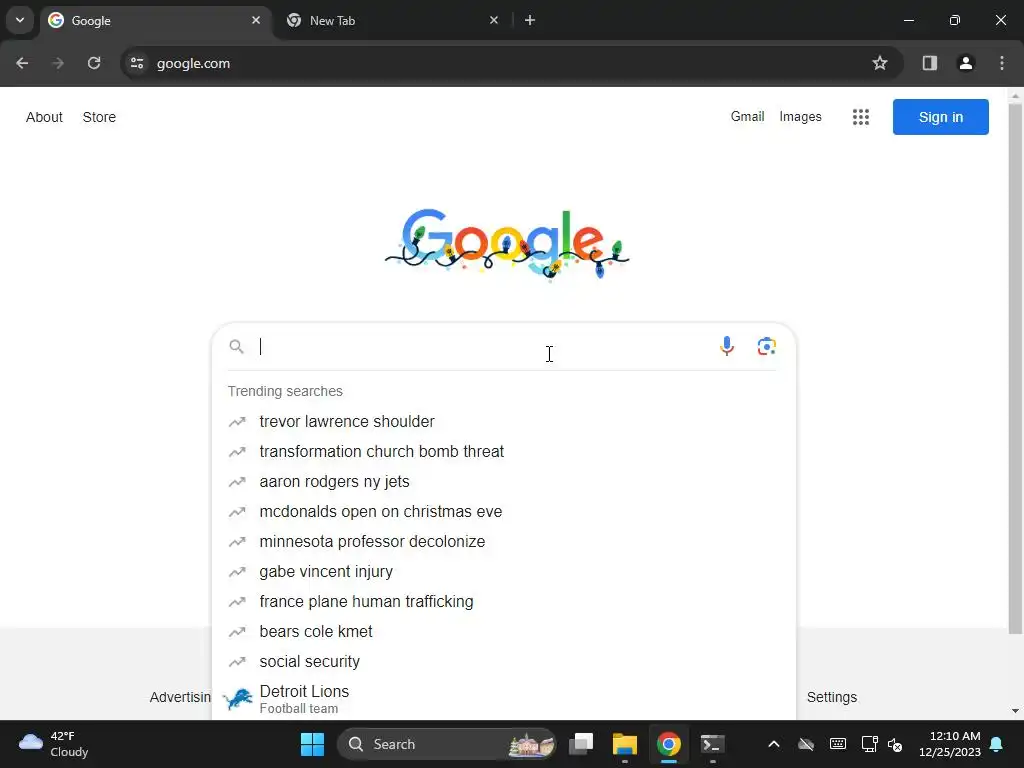Screen dimensions: 1024x768
Task: View site information icon beside google.com
Action: pos(137,63)
